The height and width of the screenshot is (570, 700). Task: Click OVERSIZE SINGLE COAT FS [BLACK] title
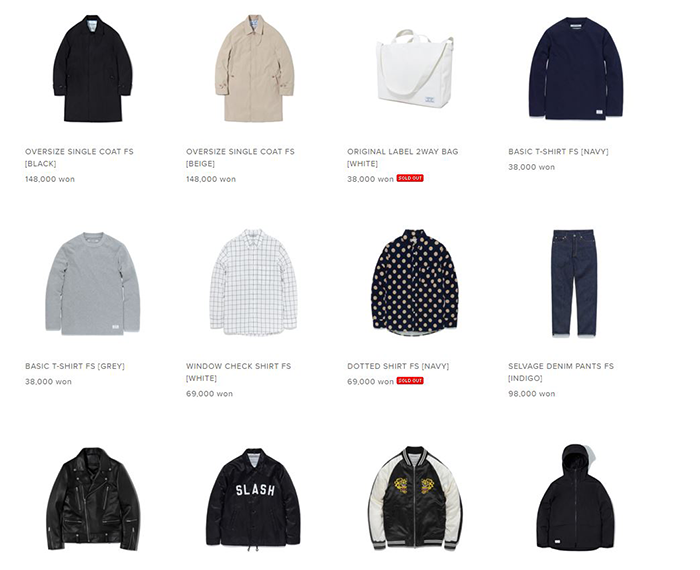click(79, 158)
